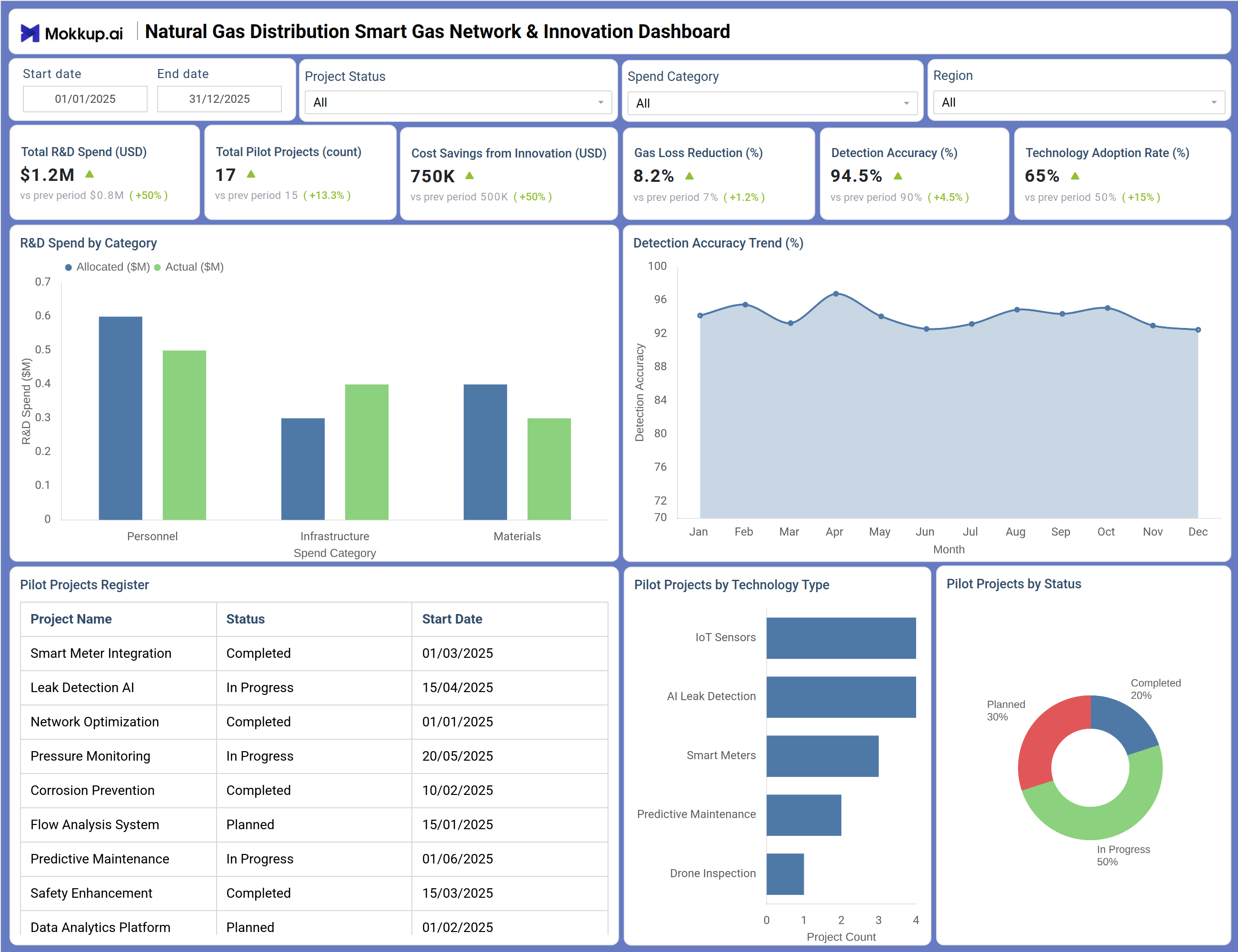Click the up arrow beside 750K savings
1238x952 pixels.
[469, 176]
